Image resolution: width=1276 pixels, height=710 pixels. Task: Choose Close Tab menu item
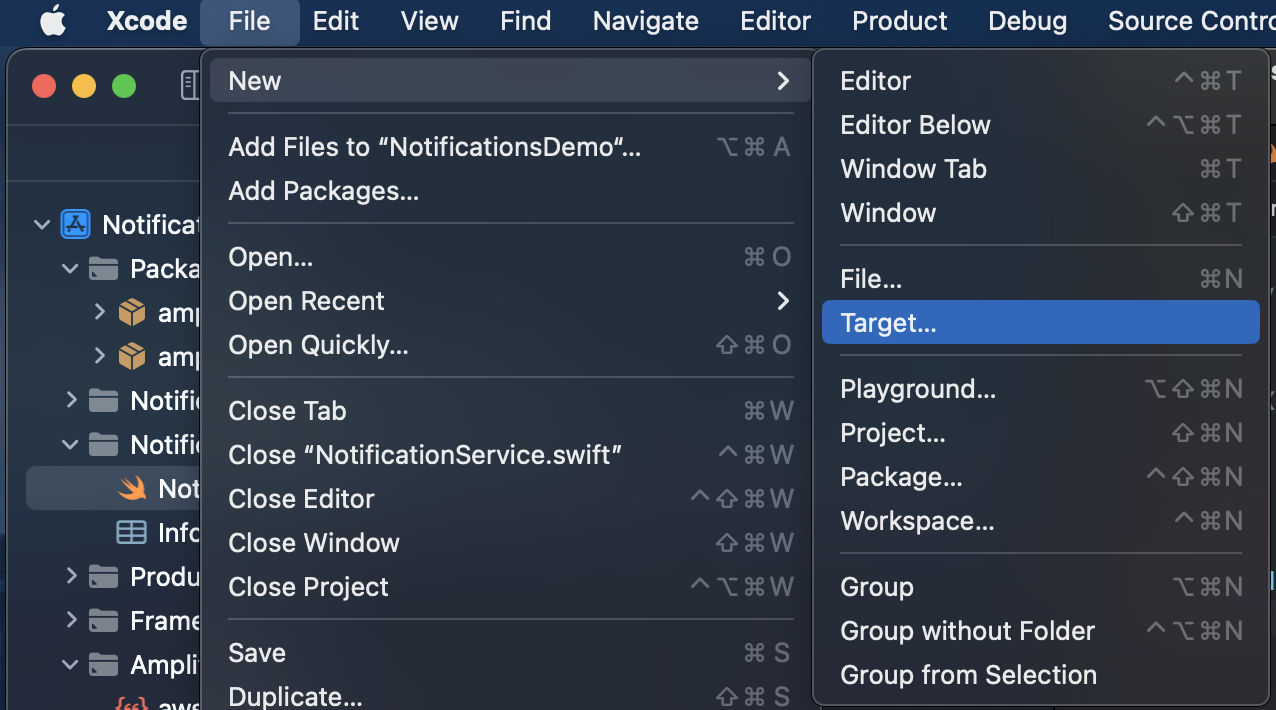click(510, 411)
